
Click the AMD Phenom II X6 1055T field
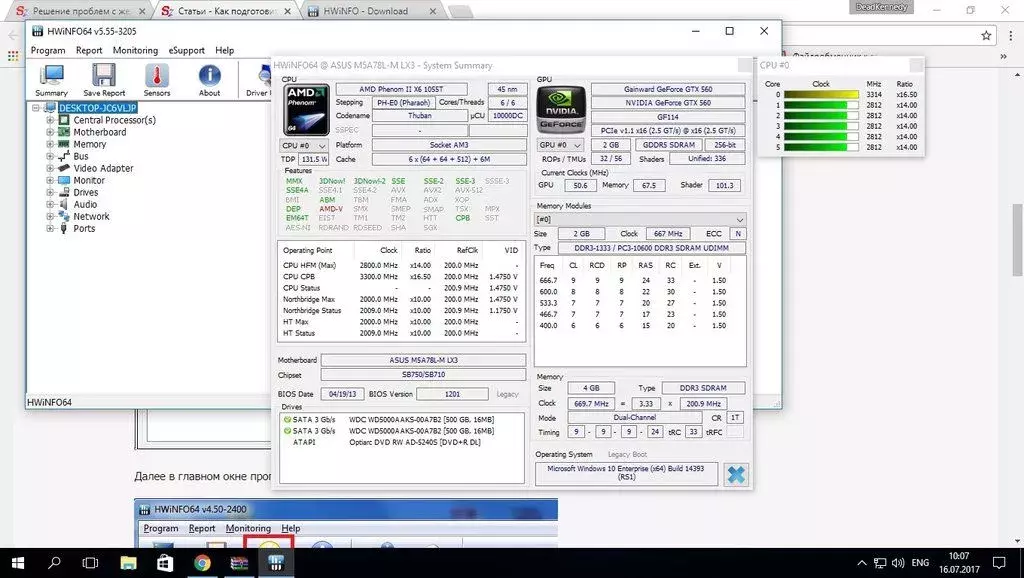pos(401,89)
